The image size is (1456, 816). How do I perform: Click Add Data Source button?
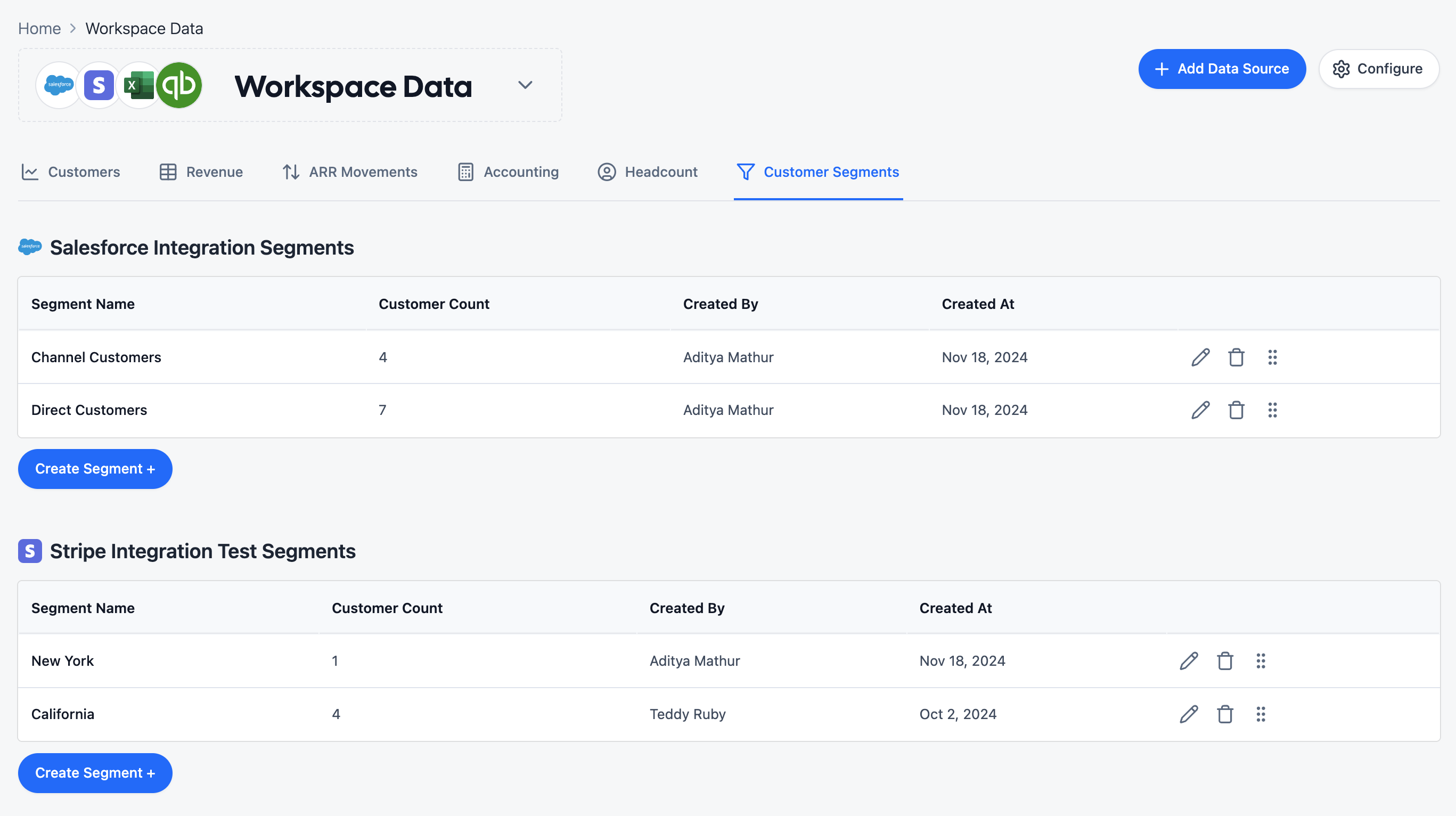point(1222,69)
